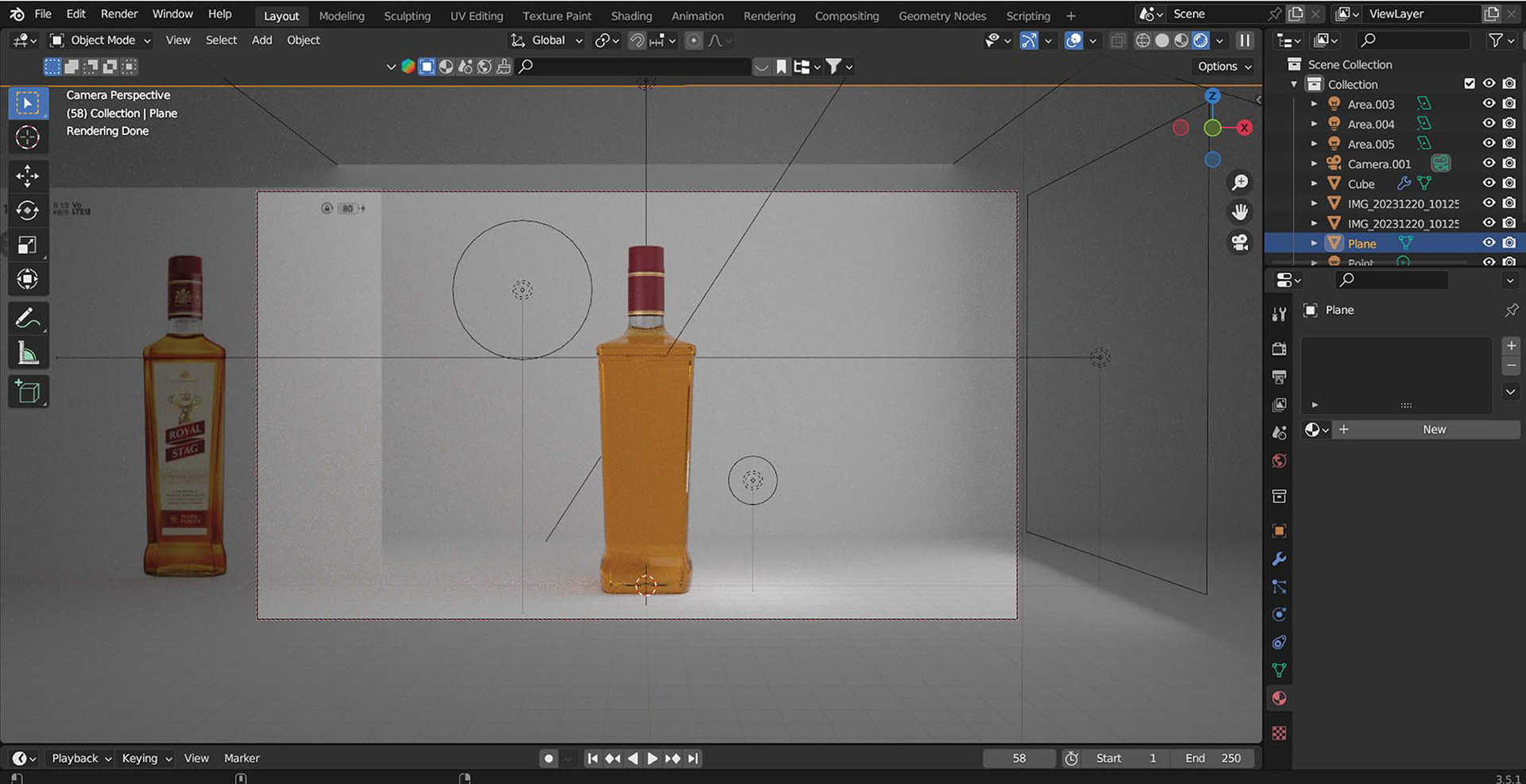Viewport: 1526px width, 784px height.
Task: Open the Particles properties tab
Action: pyautogui.click(x=1279, y=587)
